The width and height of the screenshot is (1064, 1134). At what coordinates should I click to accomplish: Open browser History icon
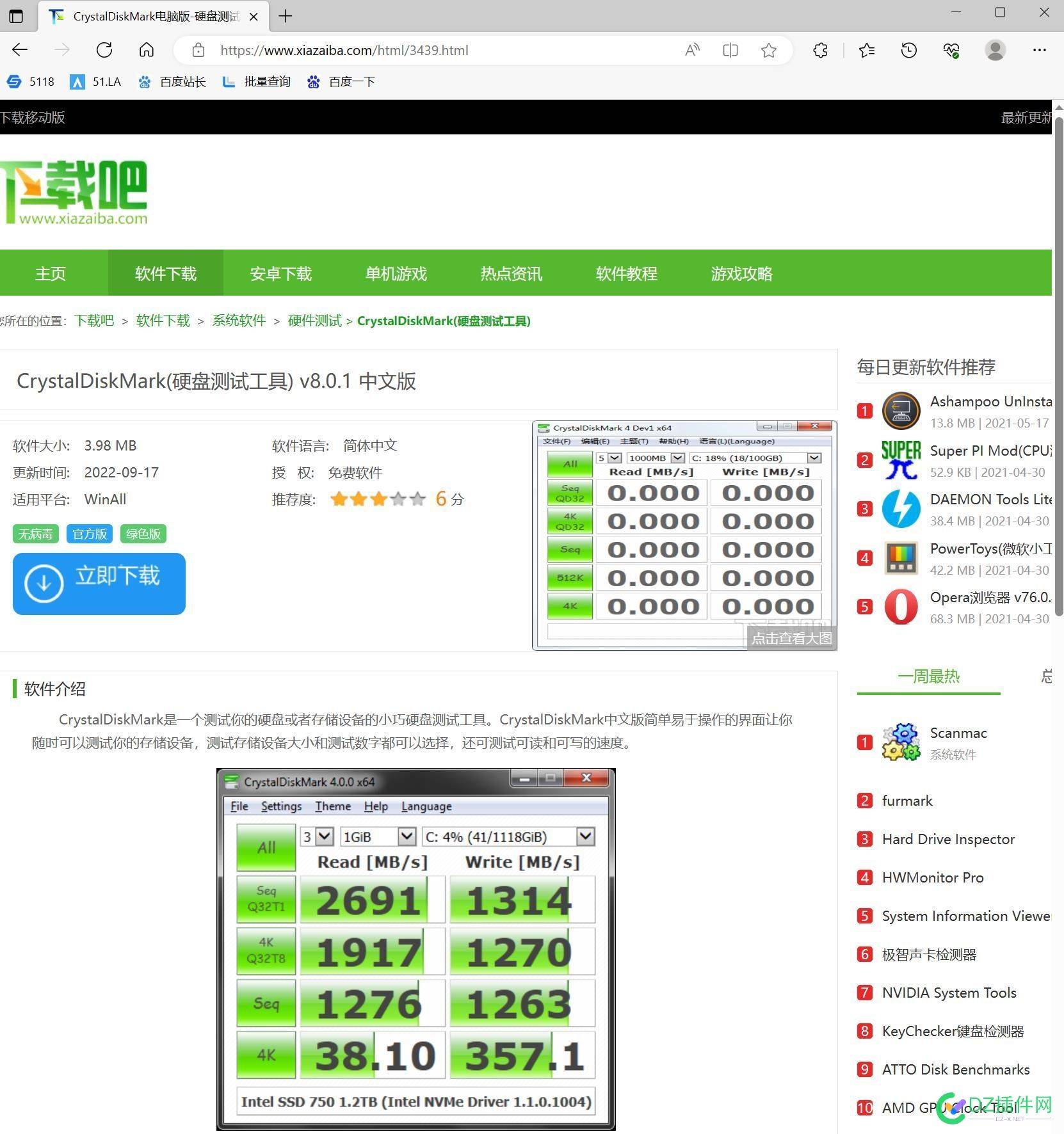(909, 50)
